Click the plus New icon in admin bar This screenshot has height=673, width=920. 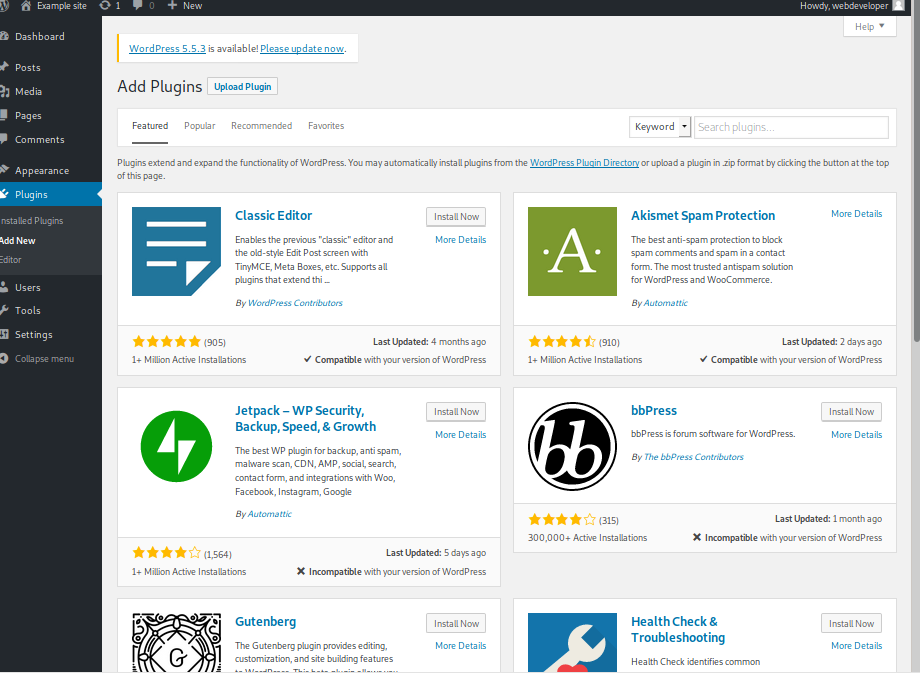pyautogui.click(x=172, y=6)
